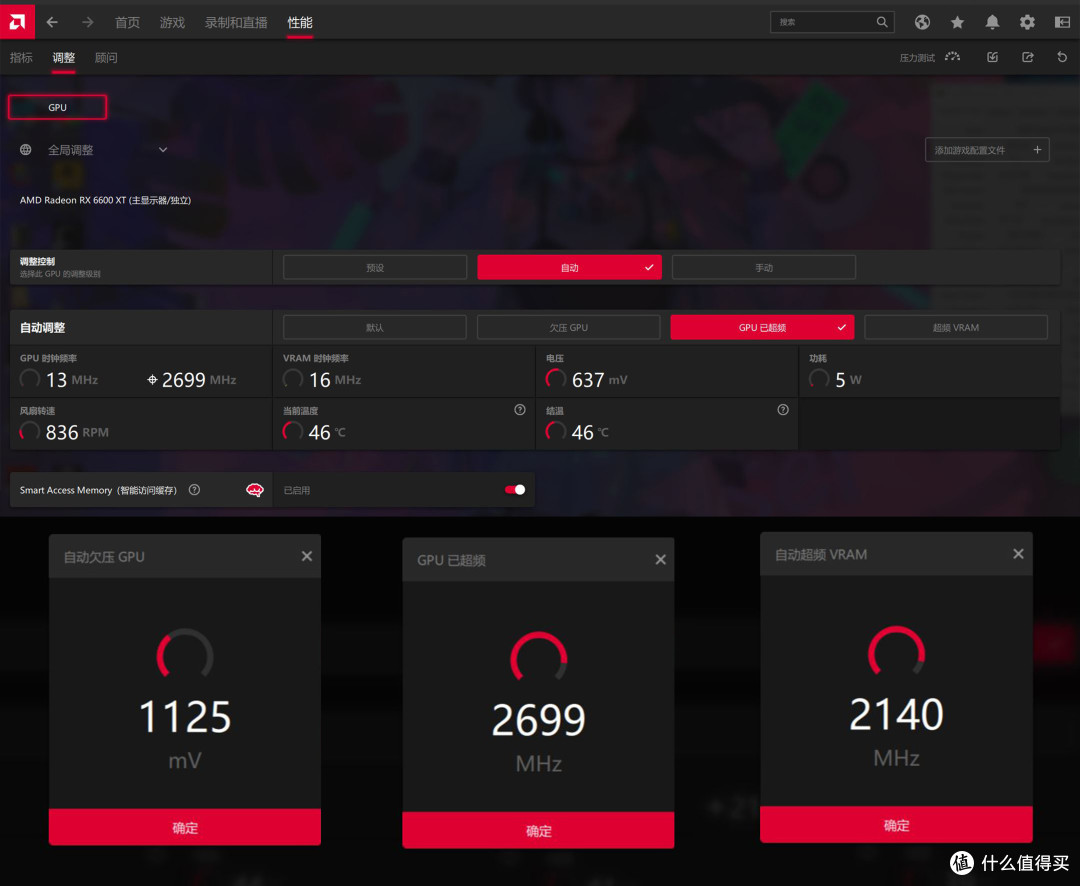Switch to the 调整 sub-tab
This screenshot has width=1080, height=886.
[63, 58]
